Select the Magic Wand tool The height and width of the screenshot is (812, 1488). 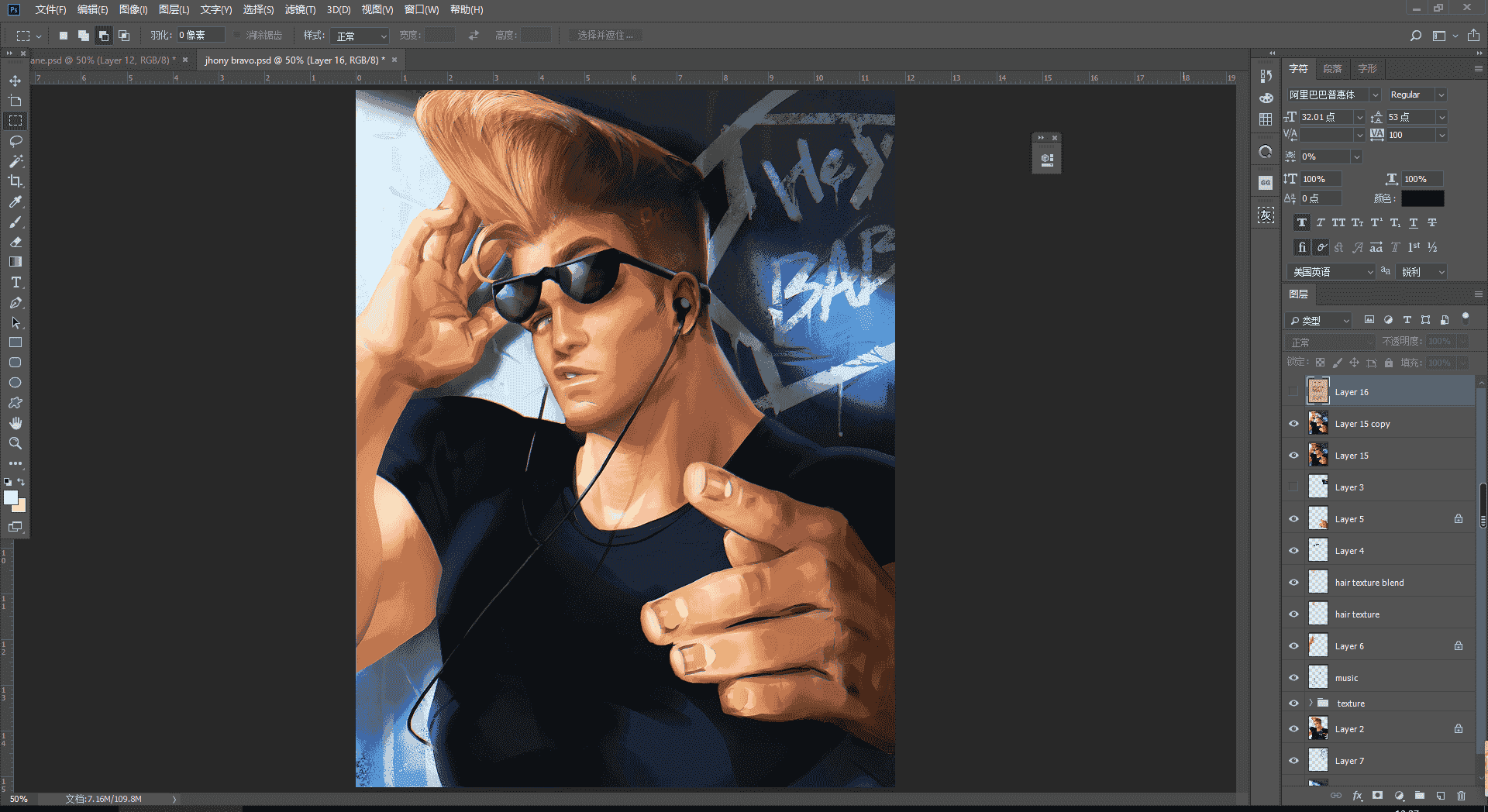coord(15,161)
